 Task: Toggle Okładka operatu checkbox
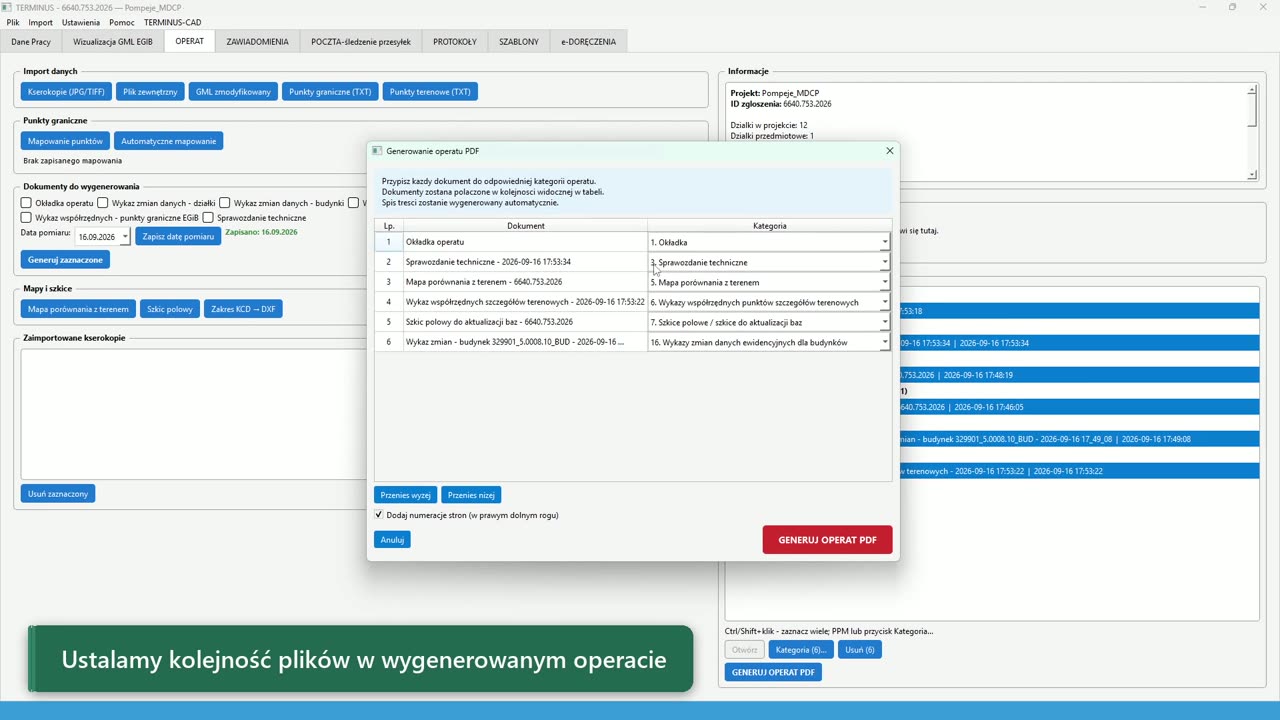coord(26,203)
